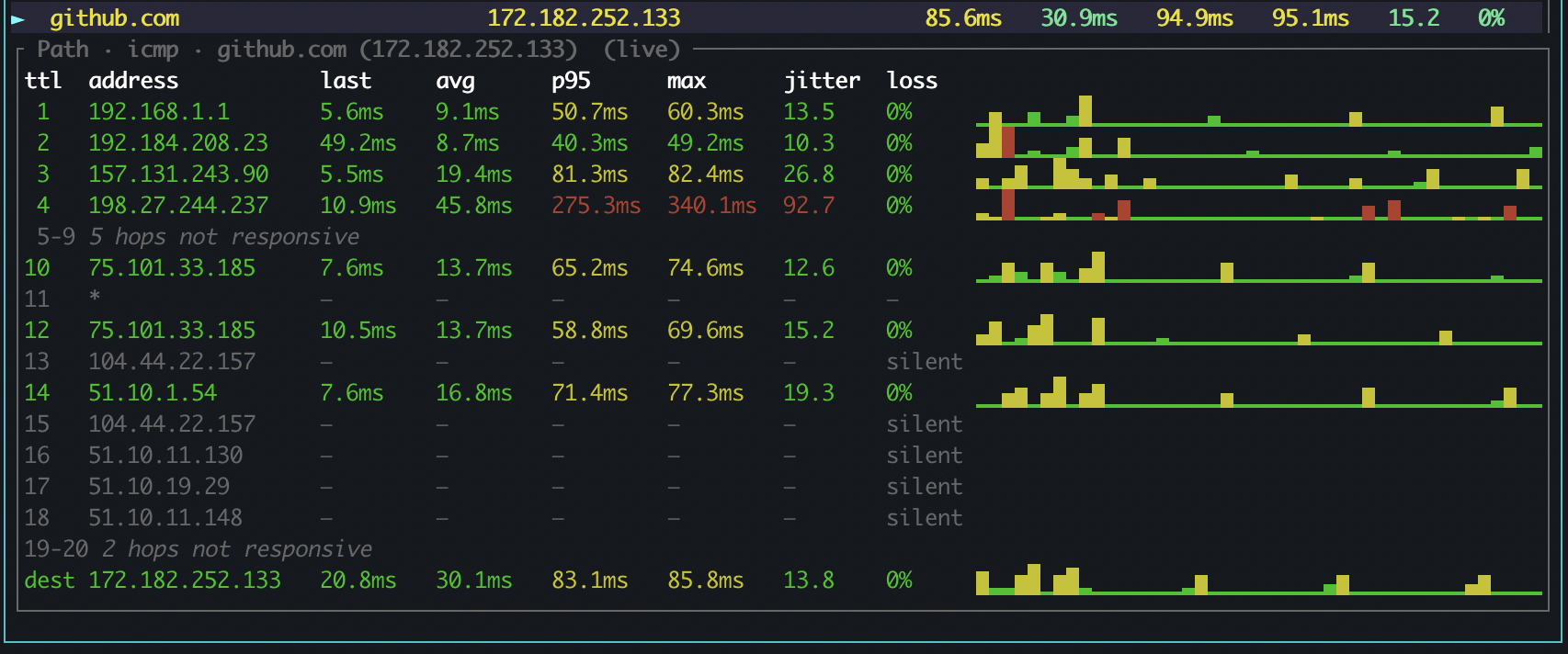Click the address column header

pyautogui.click(x=133, y=81)
